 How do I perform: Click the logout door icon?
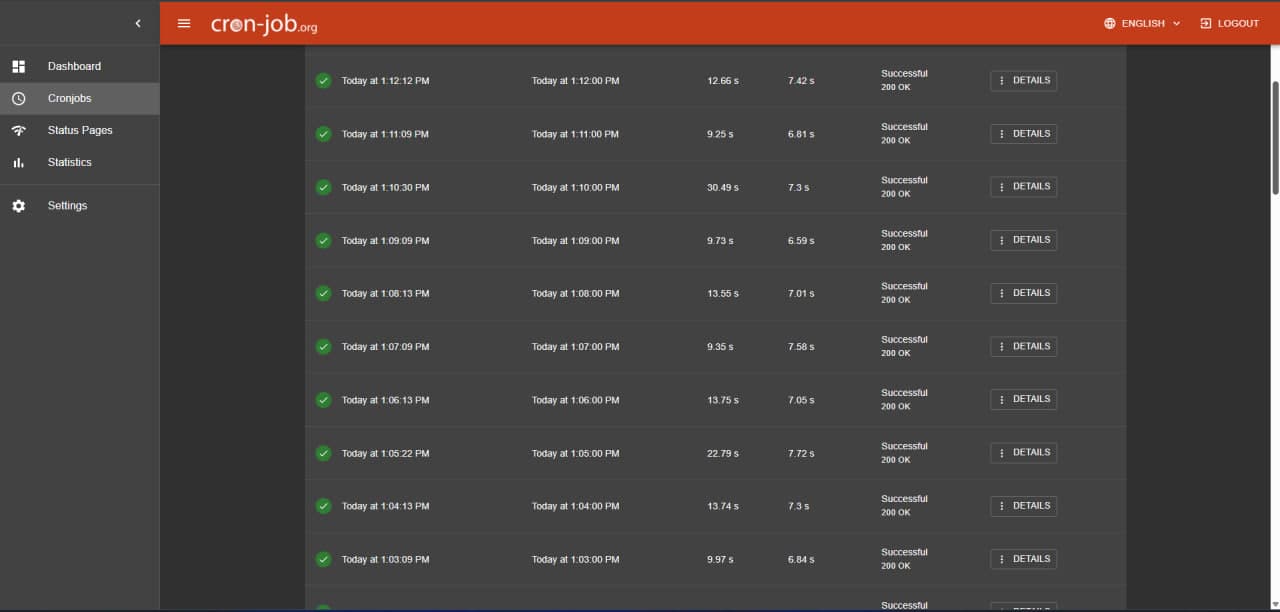pyautogui.click(x=1205, y=23)
